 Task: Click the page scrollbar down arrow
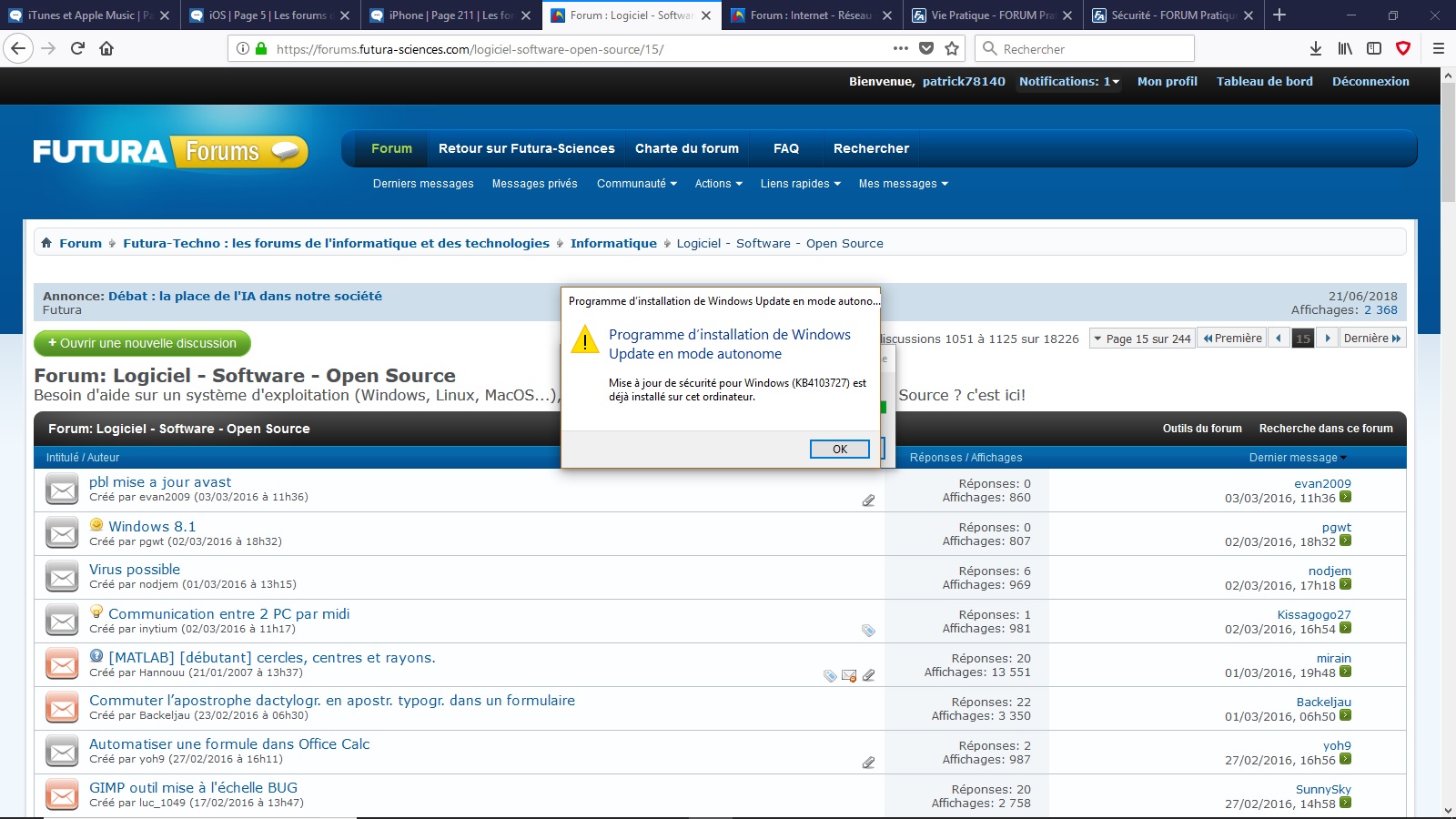pyautogui.click(x=1448, y=810)
